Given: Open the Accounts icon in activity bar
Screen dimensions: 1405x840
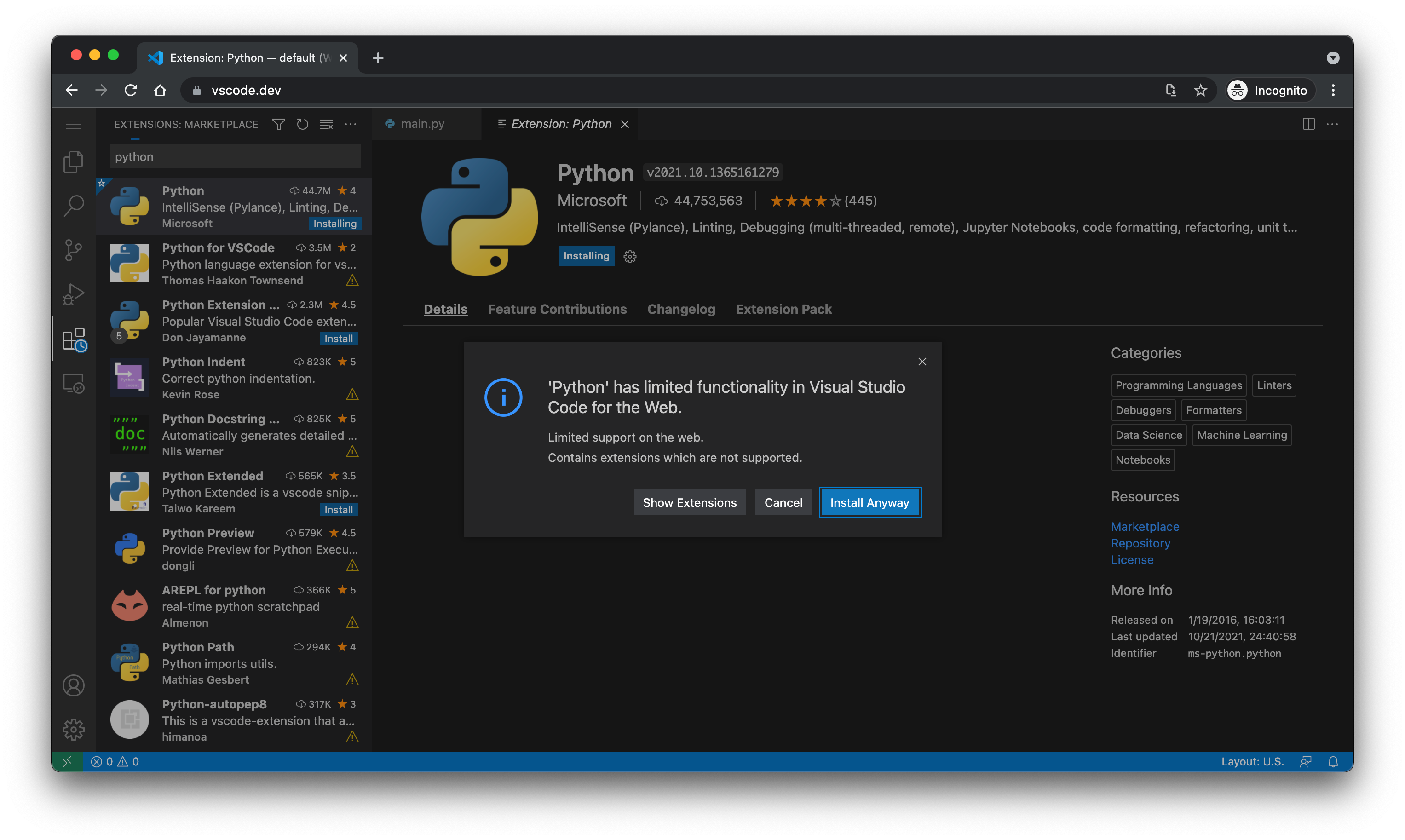Looking at the screenshot, I should (74, 685).
